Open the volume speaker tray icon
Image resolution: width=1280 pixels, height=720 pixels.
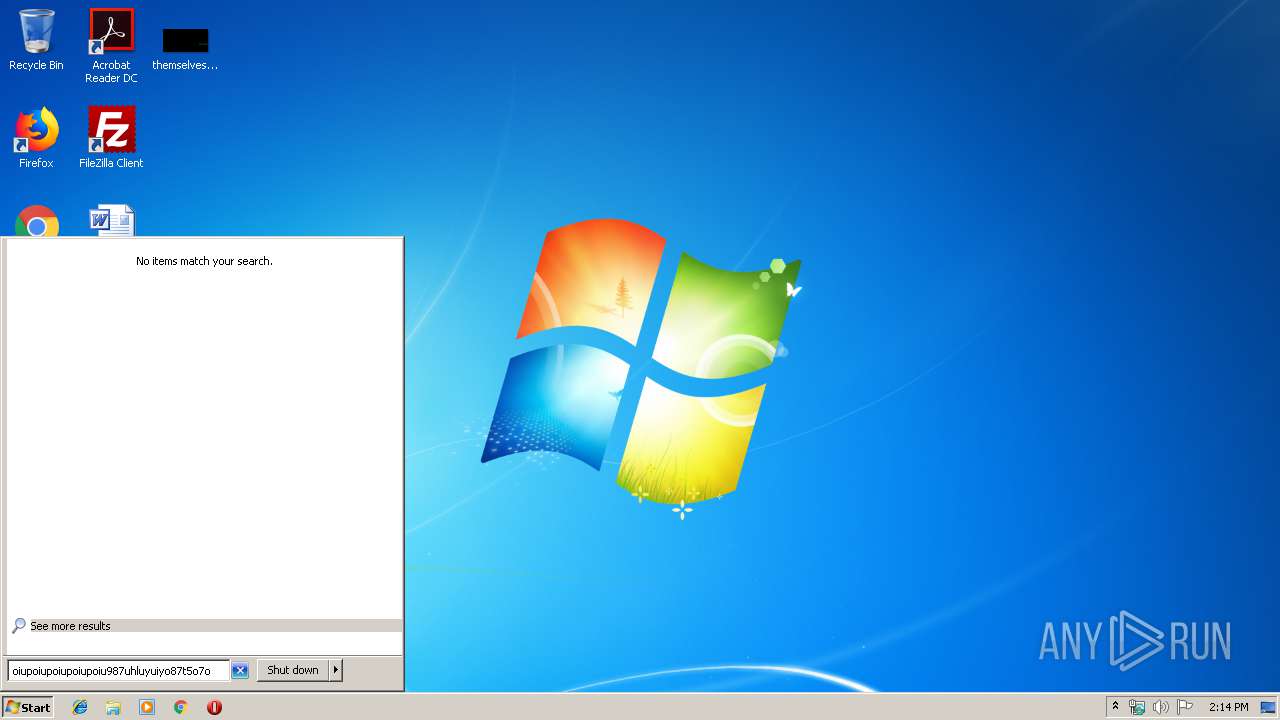pos(1160,707)
